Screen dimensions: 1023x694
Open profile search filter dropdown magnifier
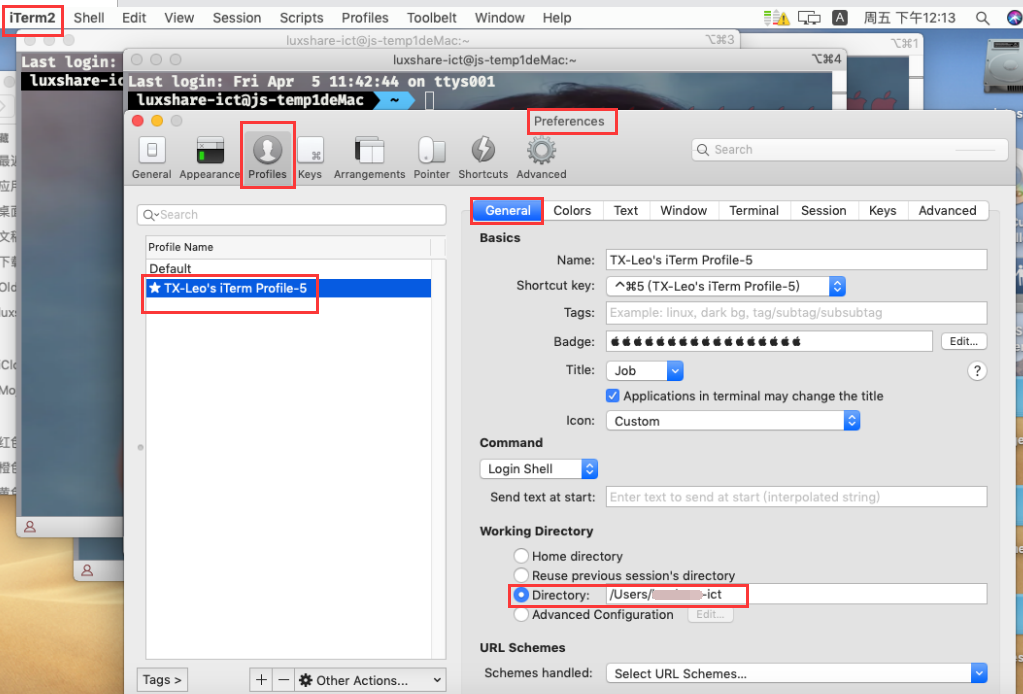pos(151,215)
